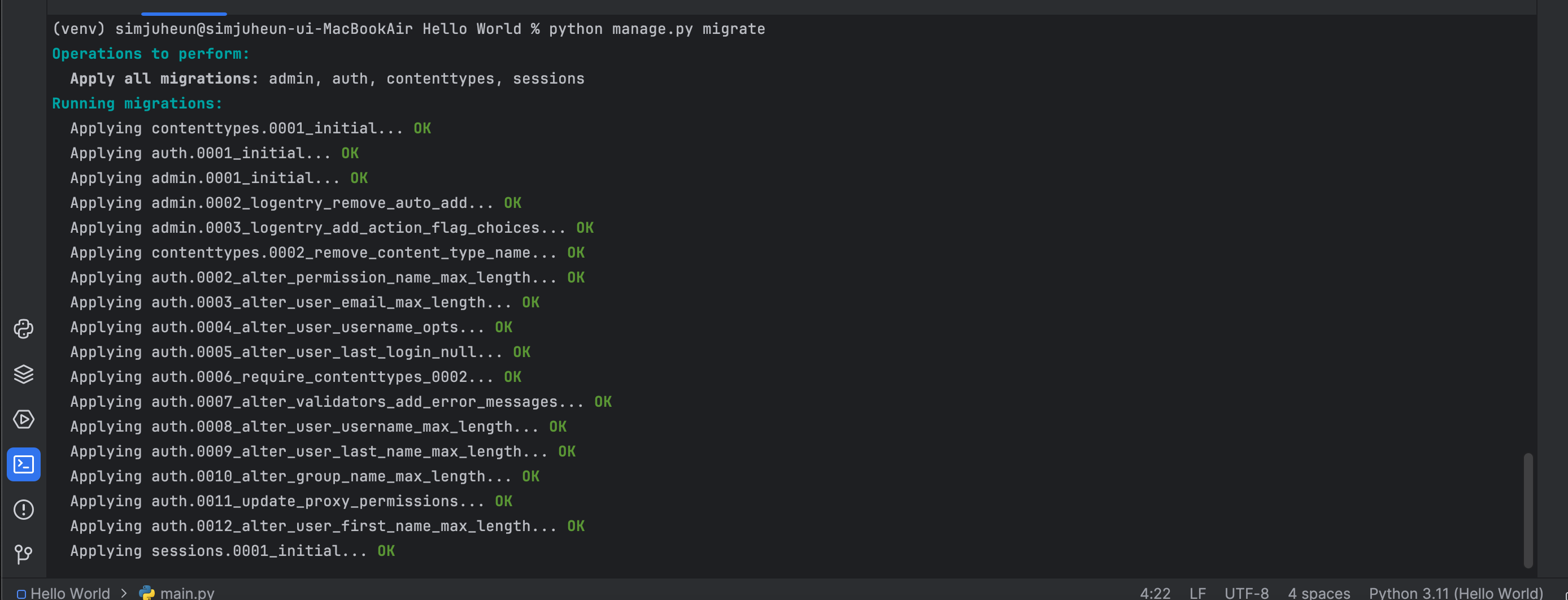
Task: Open the Python Console tool window
Action: point(24,329)
